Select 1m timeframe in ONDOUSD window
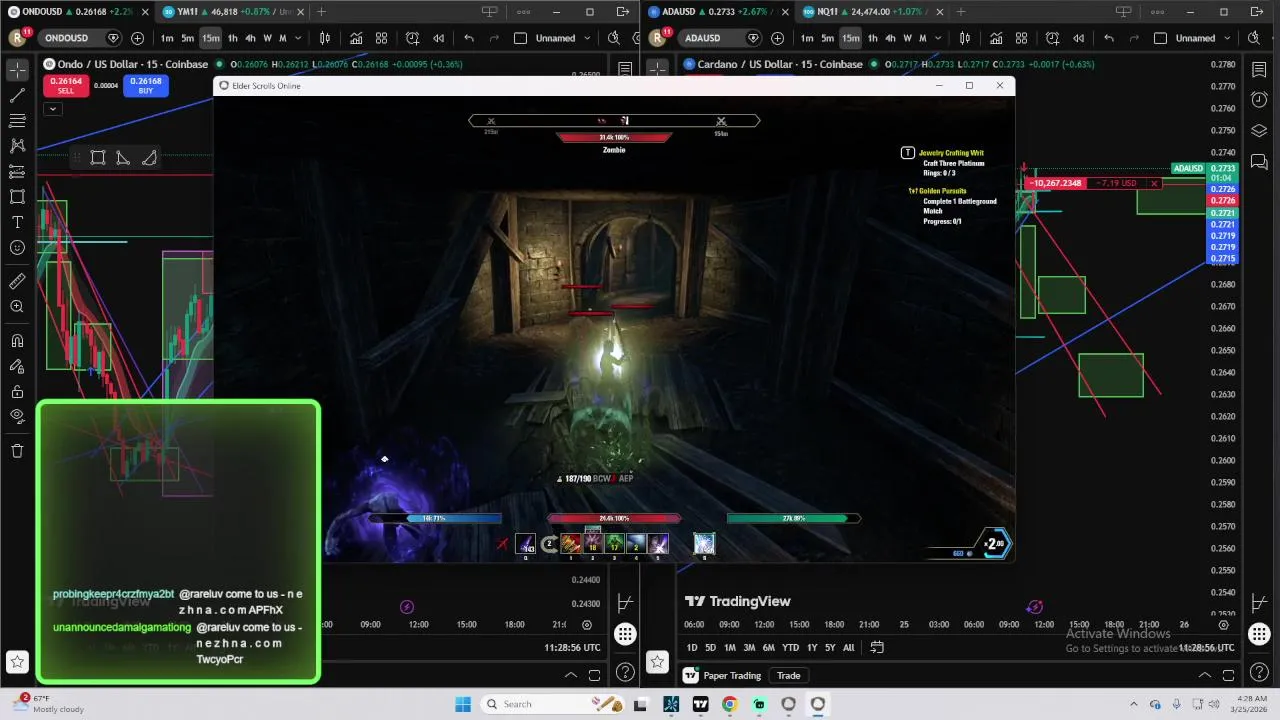1280x720 pixels. (x=167, y=38)
